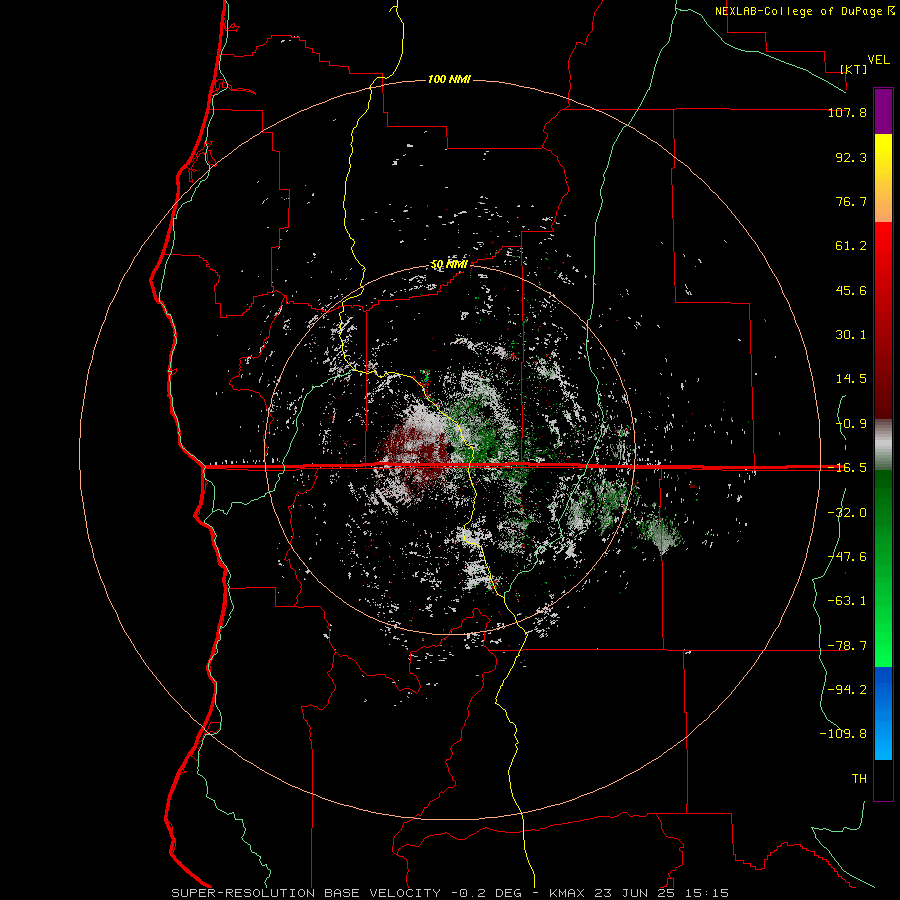Click the 50 NMI range ring label
This screenshot has height=900, width=900.
click(449, 265)
